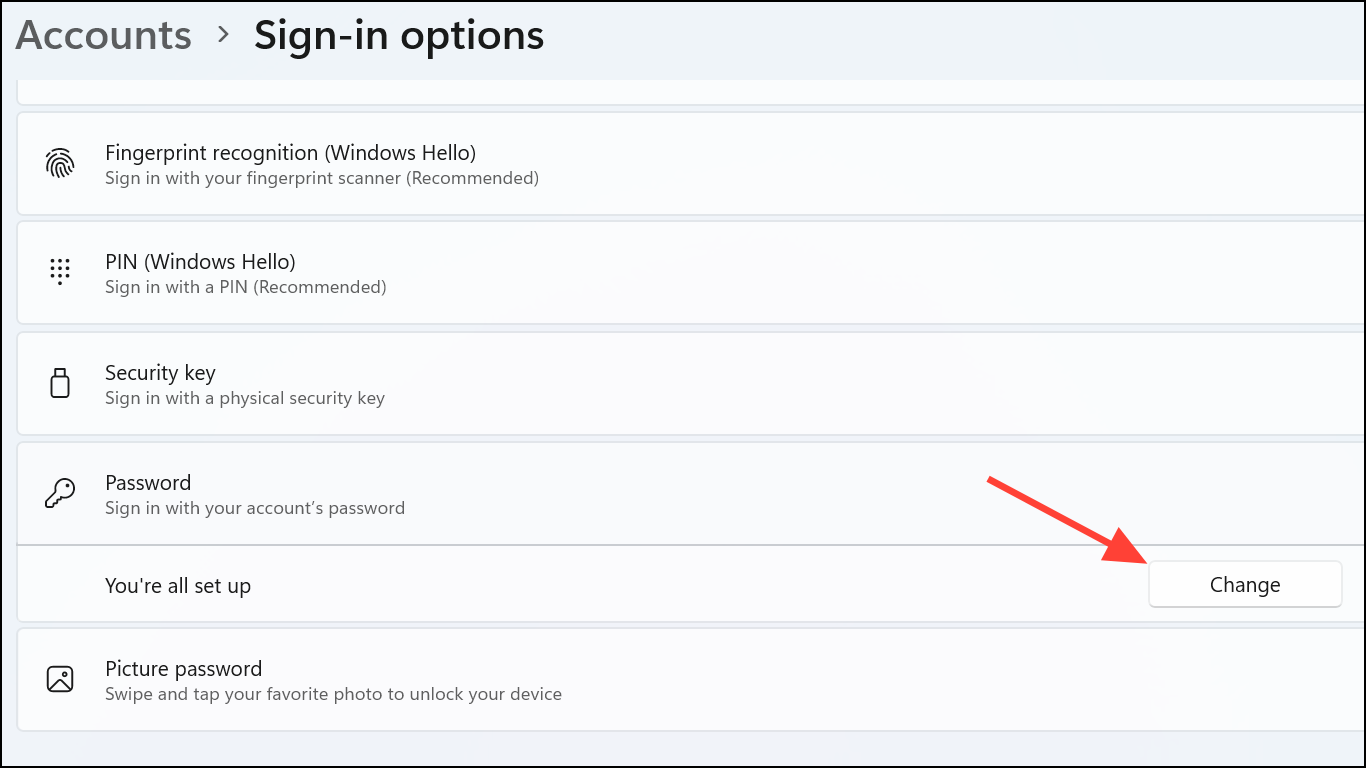
Task: Click the Password key icon
Action: tap(60, 493)
